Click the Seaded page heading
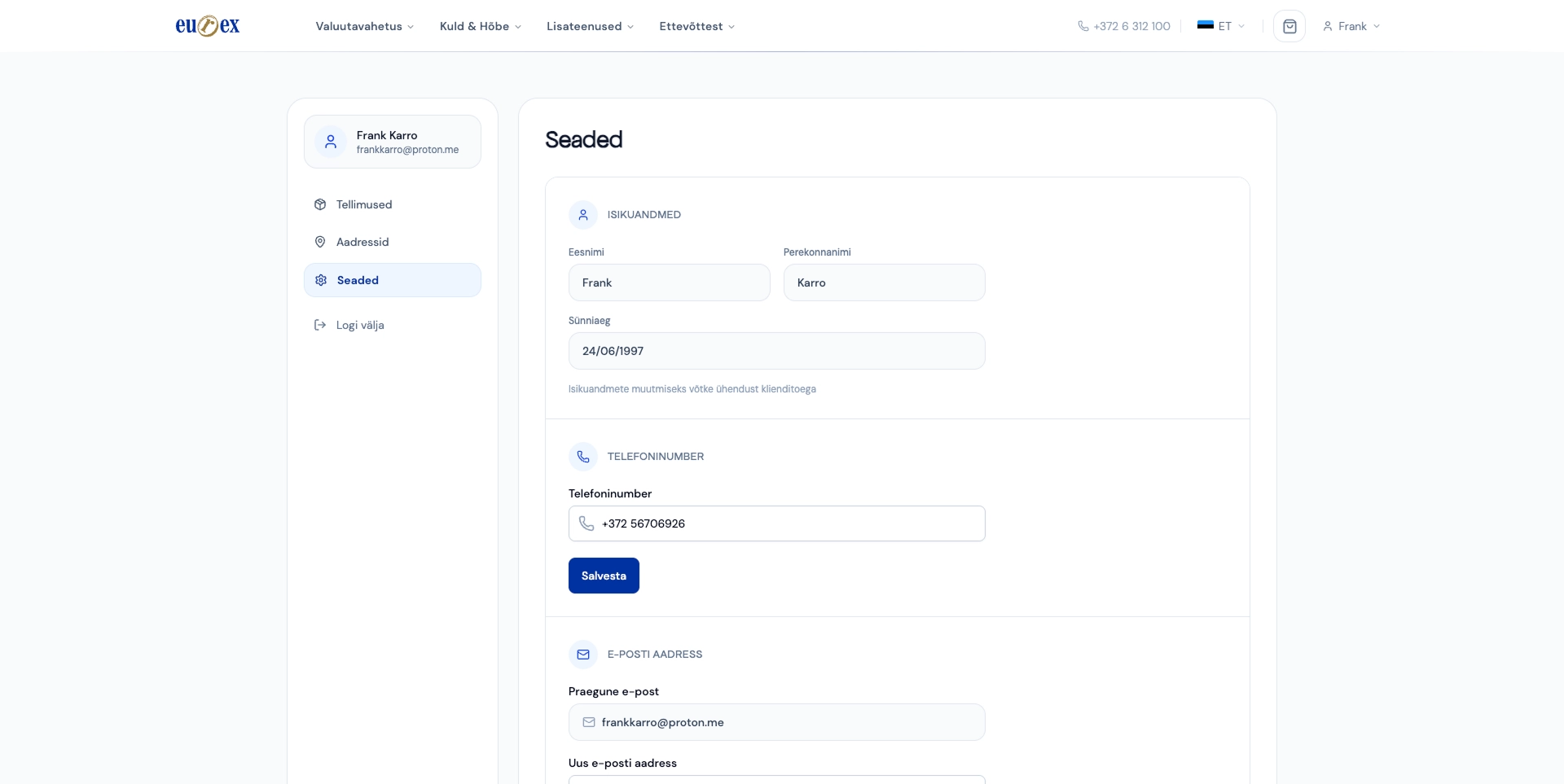The height and width of the screenshot is (784, 1564). (x=584, y=140)
